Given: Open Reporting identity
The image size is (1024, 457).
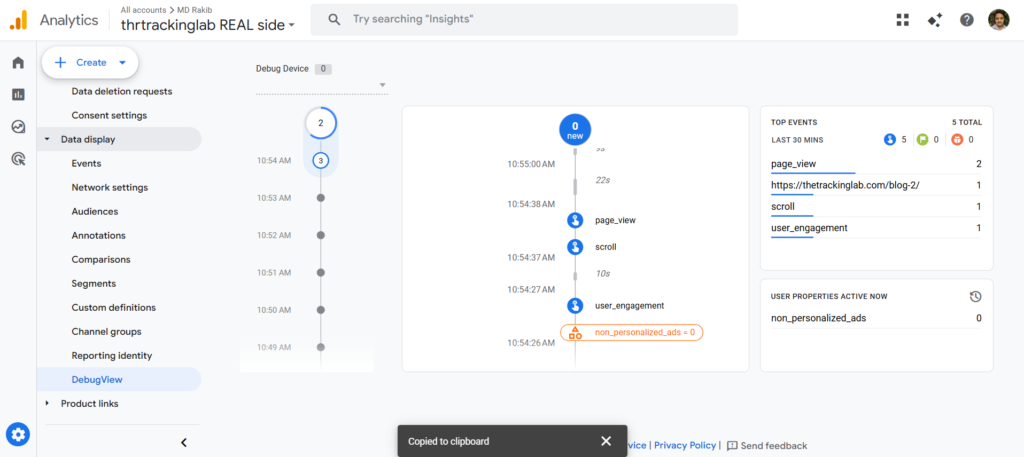Looking at the screenshot, I should (x=112, y=356).
